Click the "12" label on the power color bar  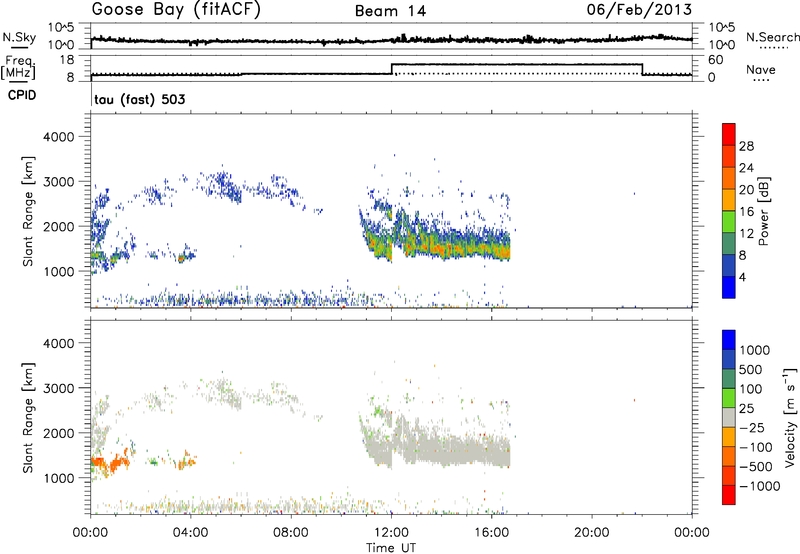pos(746,234)
